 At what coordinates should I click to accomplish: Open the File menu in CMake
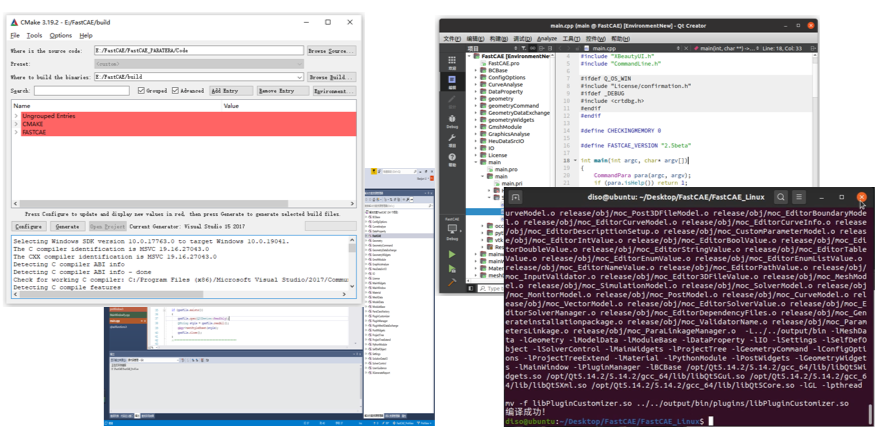[x=15, y=35]
